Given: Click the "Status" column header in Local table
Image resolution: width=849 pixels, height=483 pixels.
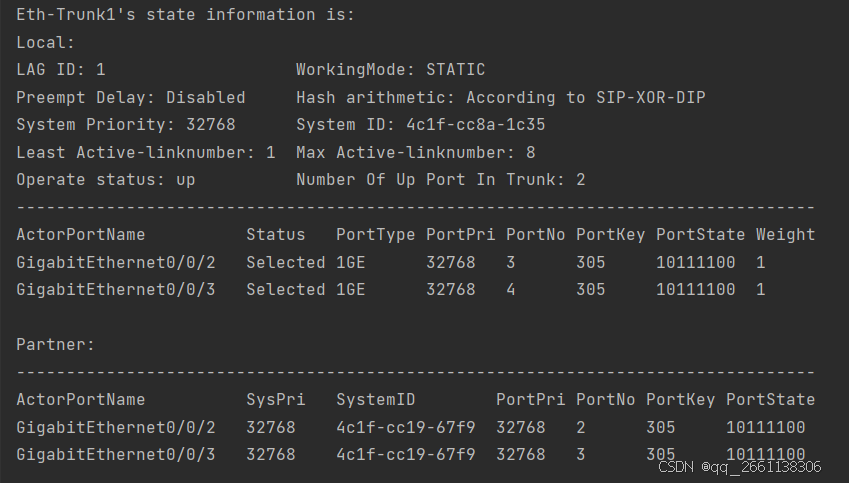Looking at the screenshot, I should 275,235.
